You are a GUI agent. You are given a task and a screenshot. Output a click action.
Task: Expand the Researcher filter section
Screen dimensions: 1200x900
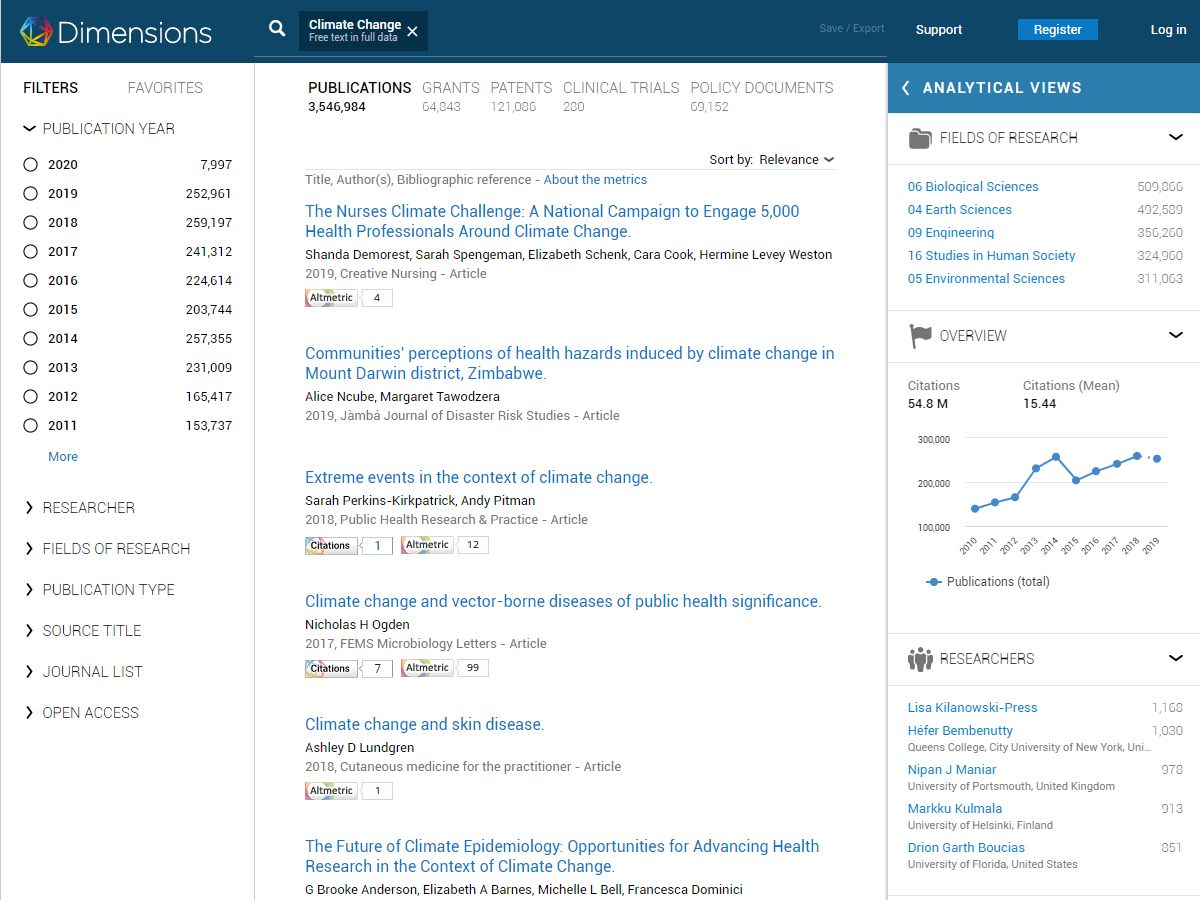88,508
